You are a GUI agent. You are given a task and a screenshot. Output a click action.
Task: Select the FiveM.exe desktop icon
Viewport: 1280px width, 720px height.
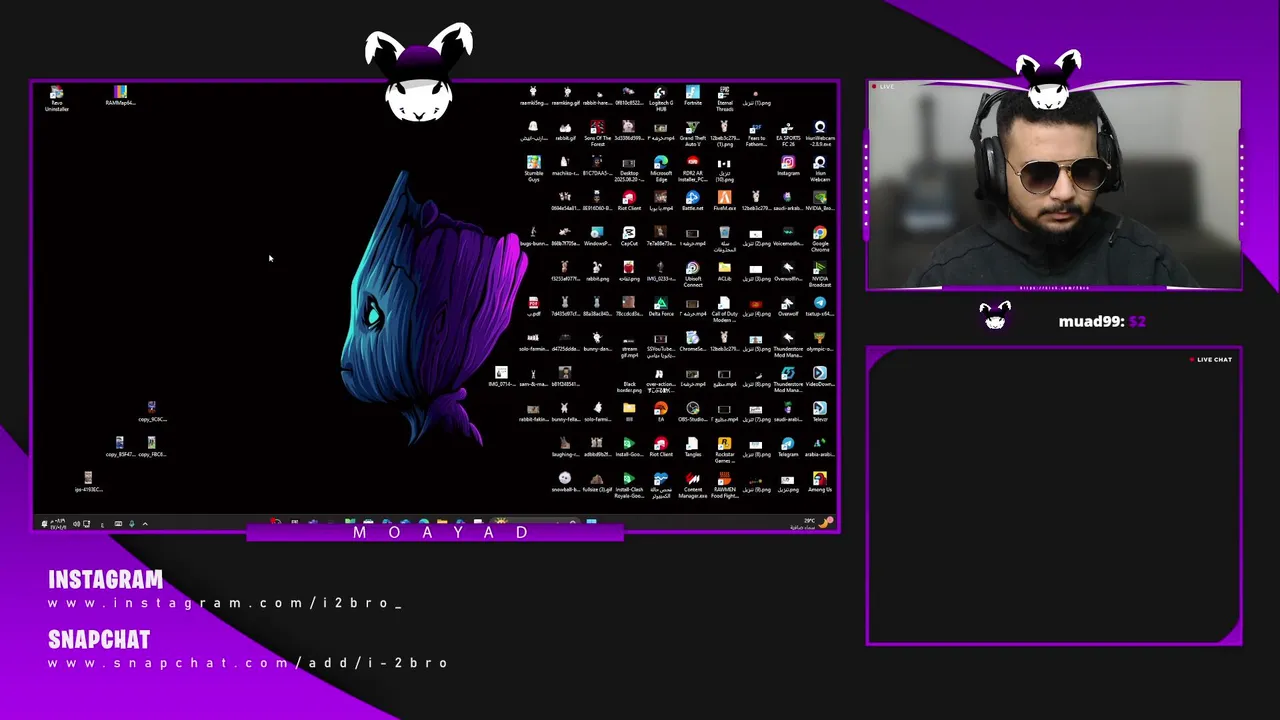(724, 201)
